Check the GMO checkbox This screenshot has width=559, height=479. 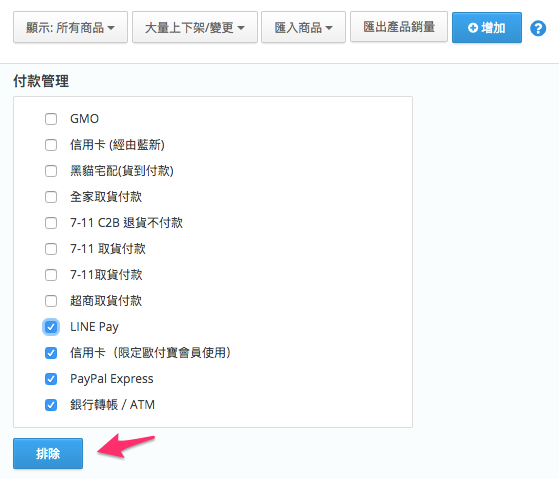pyautogui.click(x=51, y=119)
